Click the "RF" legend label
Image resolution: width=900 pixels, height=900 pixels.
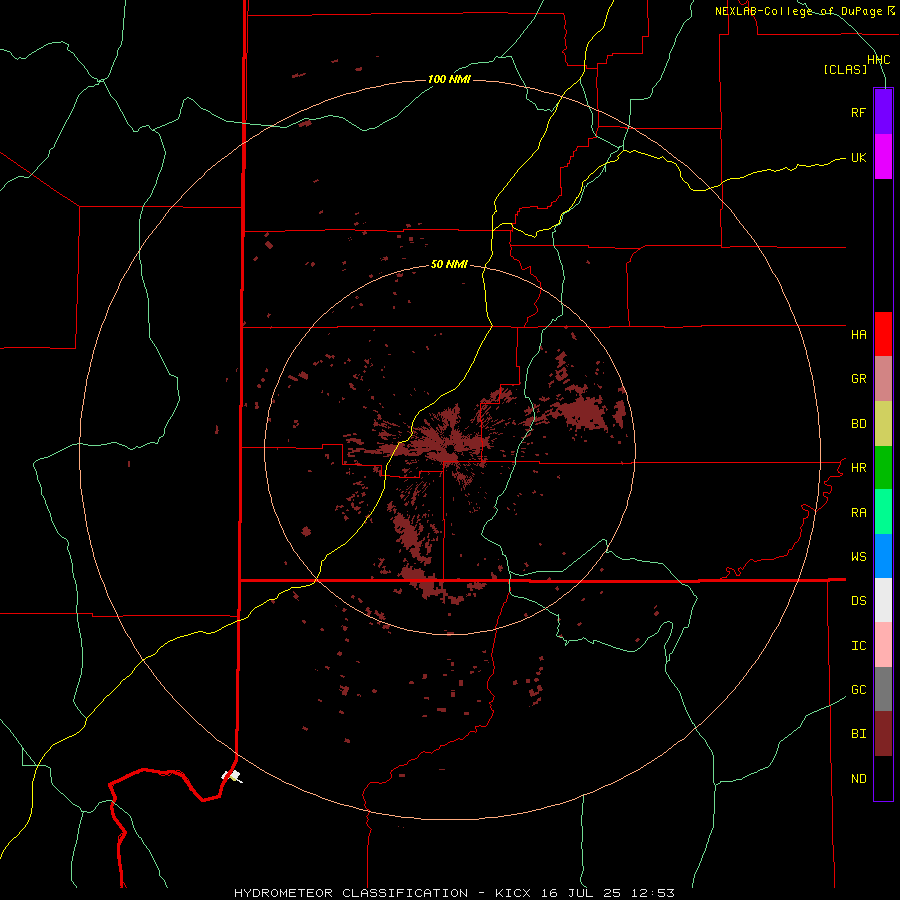pyautogui.click(x=858, y=112)
